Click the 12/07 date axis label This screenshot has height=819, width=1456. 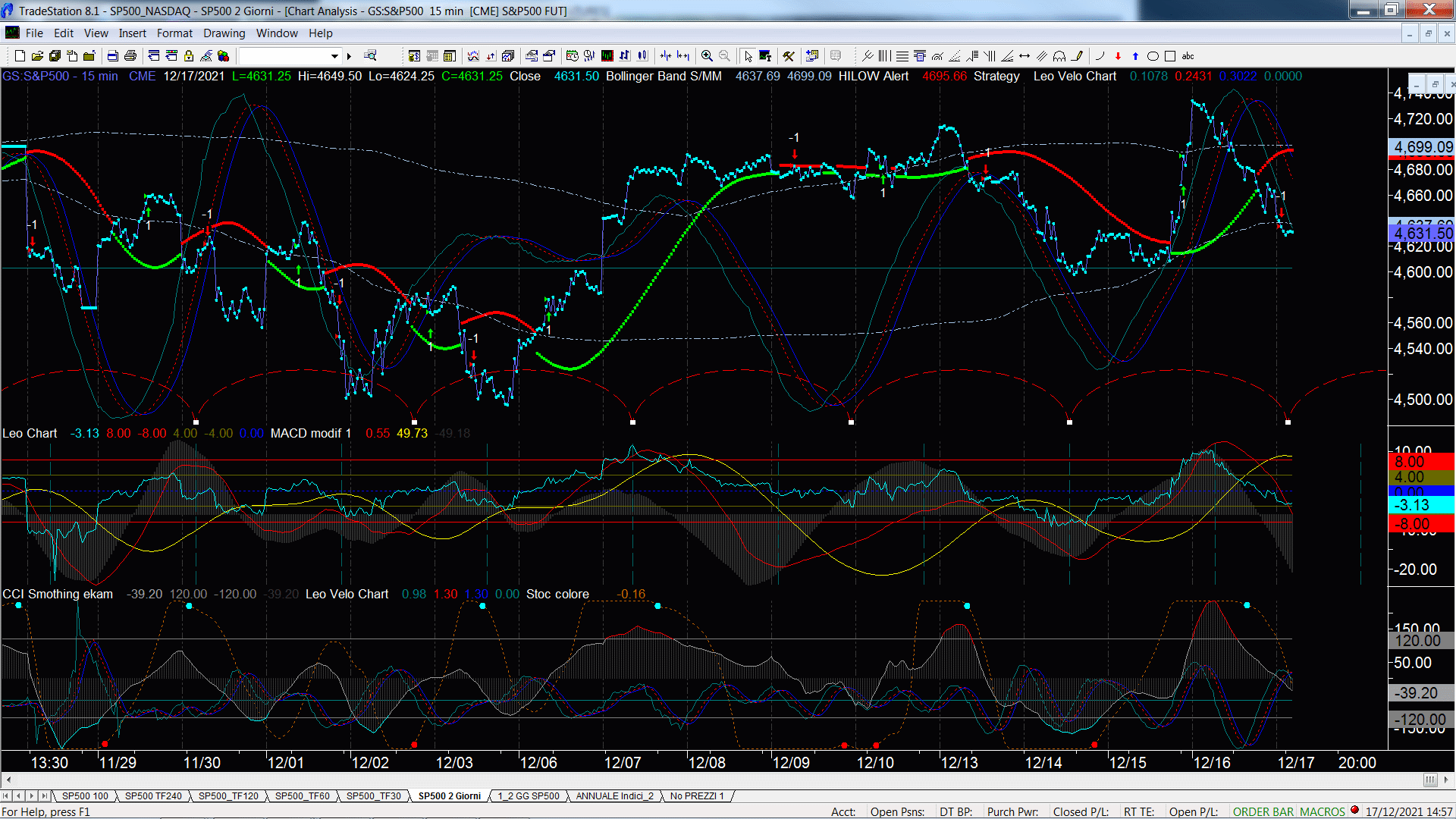click(x=623, y=763)
